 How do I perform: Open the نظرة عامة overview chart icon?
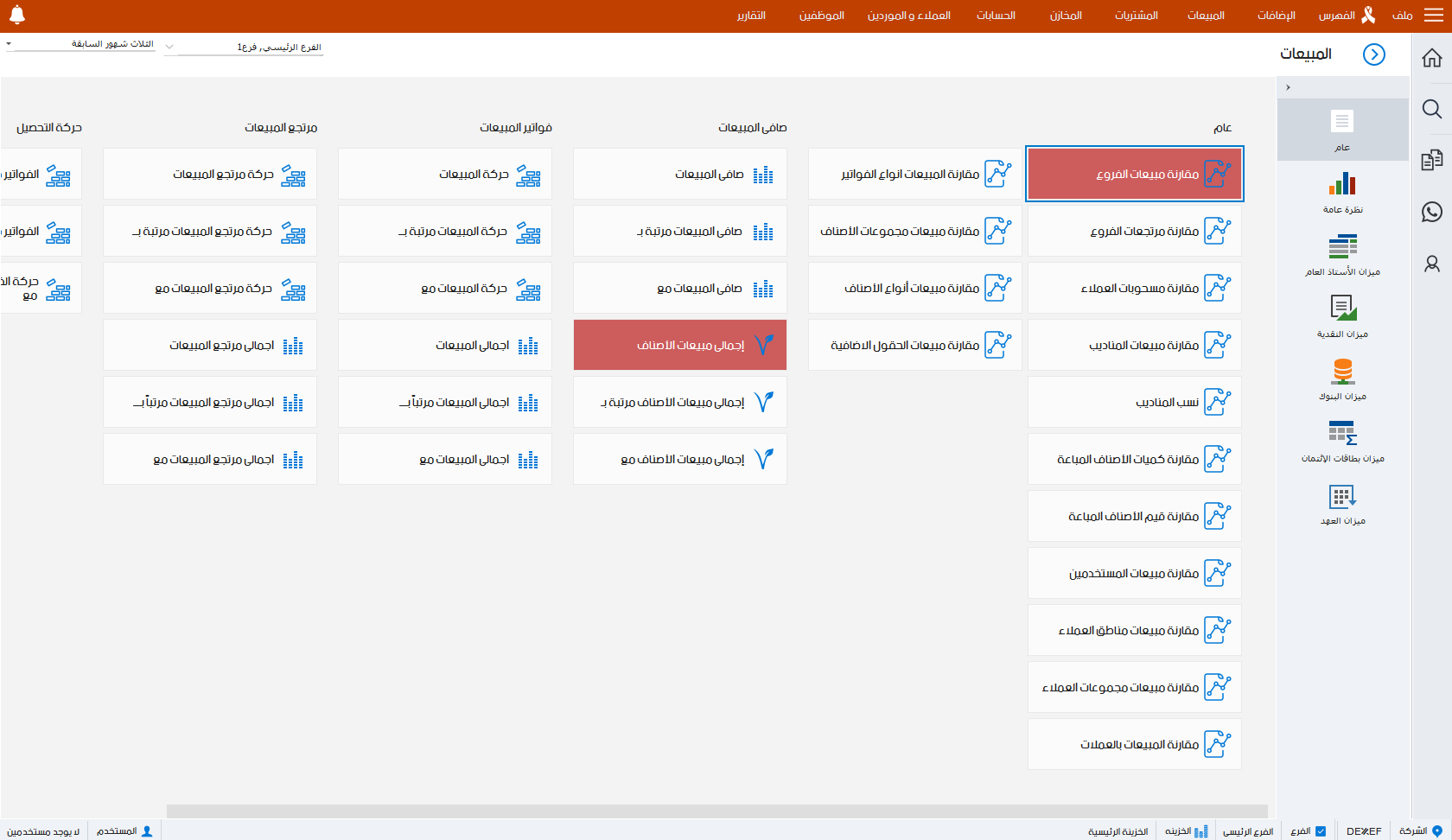(1342, 184)
